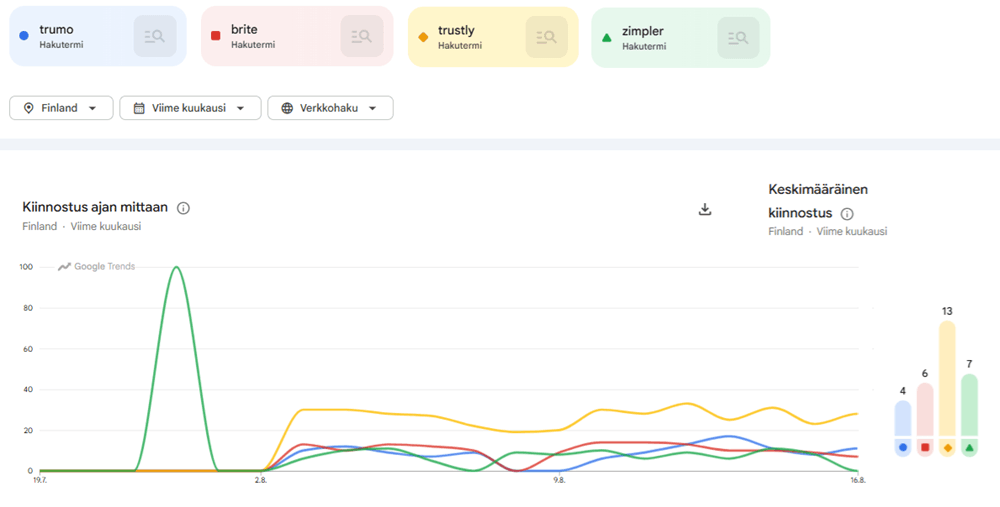This screenshot has height=507, width=1000.
Task: Click the Kiinnostus ajan mittaan heading
Action: pyautogui.click(x=95, y=207)
